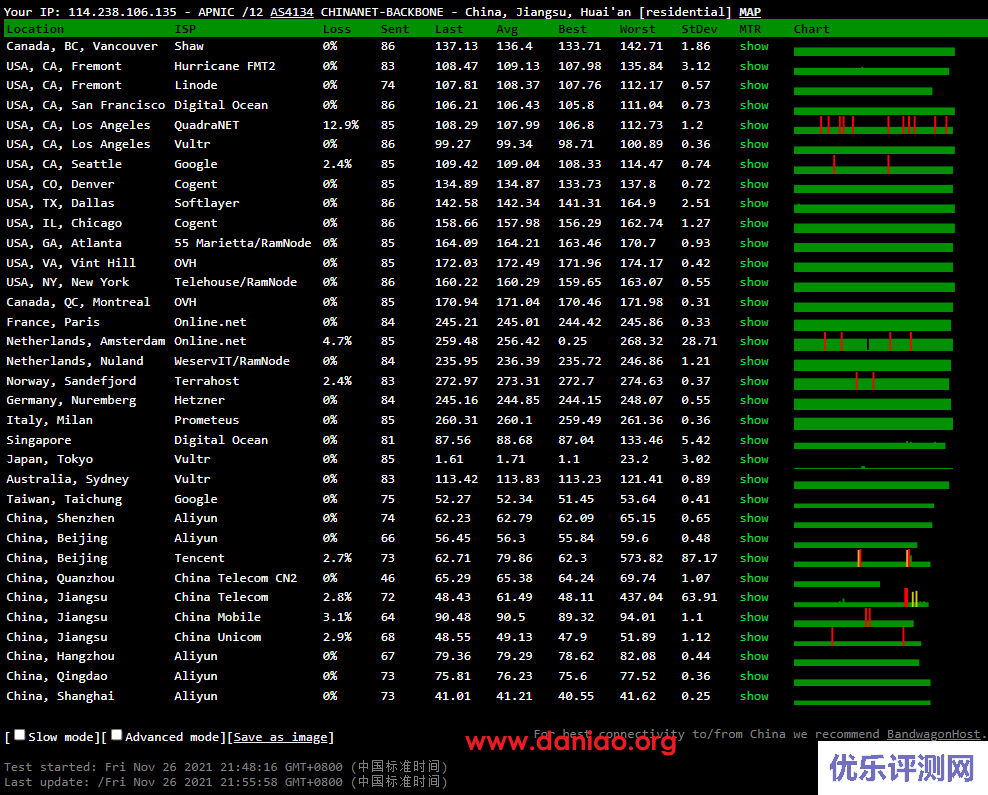The width and height of the screenshot is (988, 795).
Task: Show MTR for Hurricane FMT2 Fremont
Action: pos(754,66)
